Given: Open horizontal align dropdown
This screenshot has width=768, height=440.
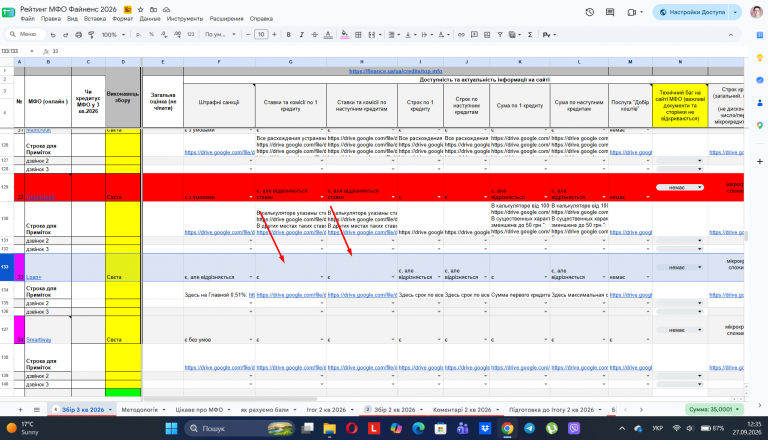Looking at the screenshot, I should tap(393, 35).
